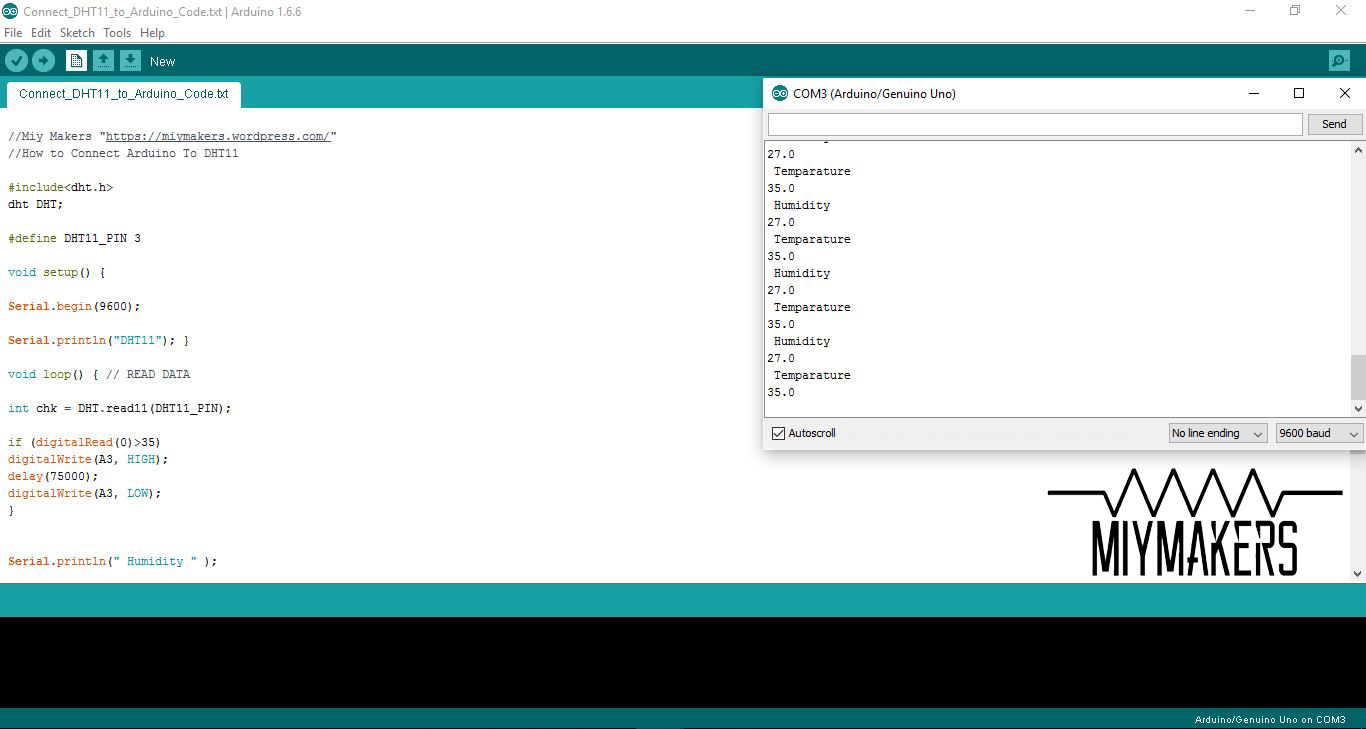Click the Arduino logo in main title bar
This screenshot has width=1366, height=729.
(x=10, y=12)
